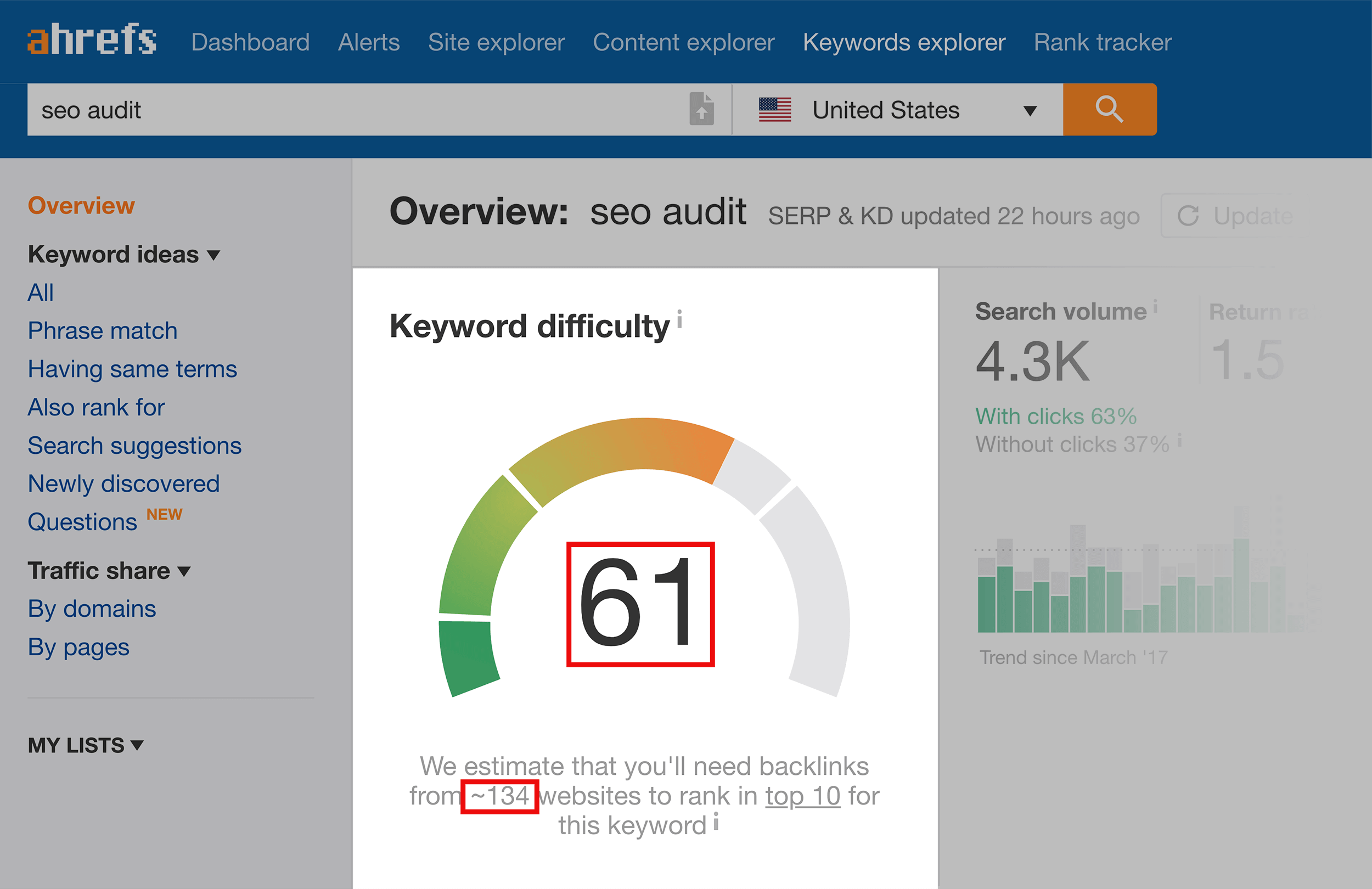The height and width of the screenshot is (889, 1372).
Task: Click the NEW badge beside Questions
Action: (x=164, y=514)
